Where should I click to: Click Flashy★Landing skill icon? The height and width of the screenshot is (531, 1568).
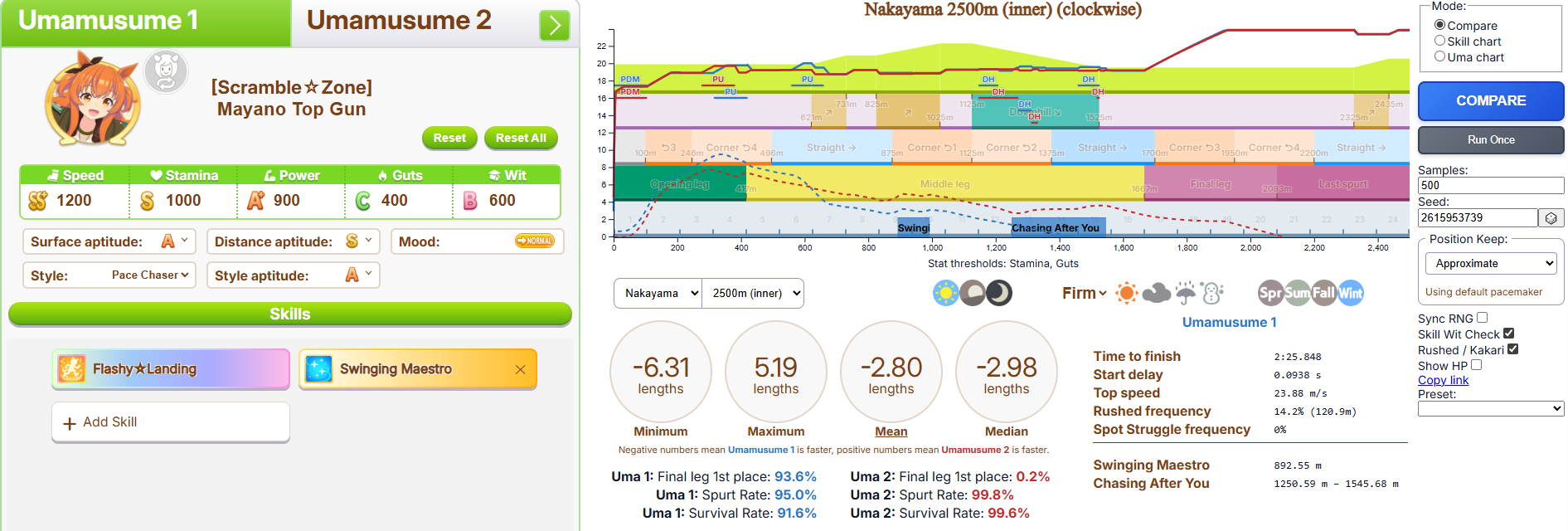click(x=71, y=368)
